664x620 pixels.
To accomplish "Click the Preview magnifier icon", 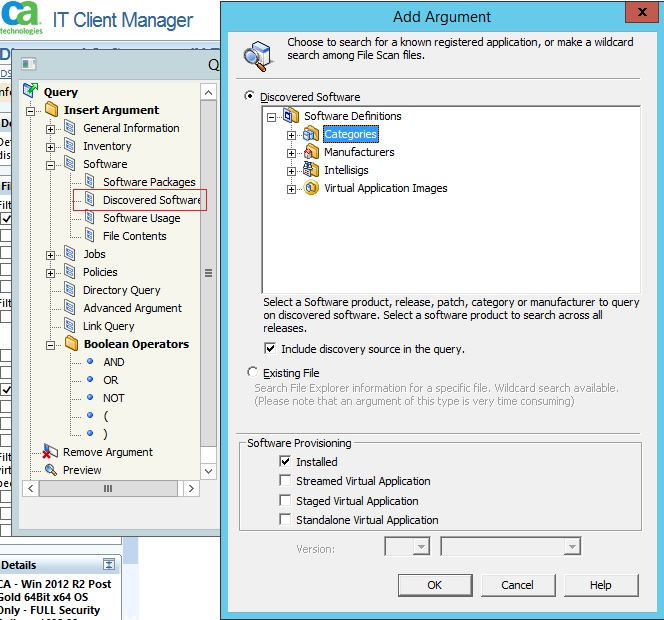I will pos(51,470).
